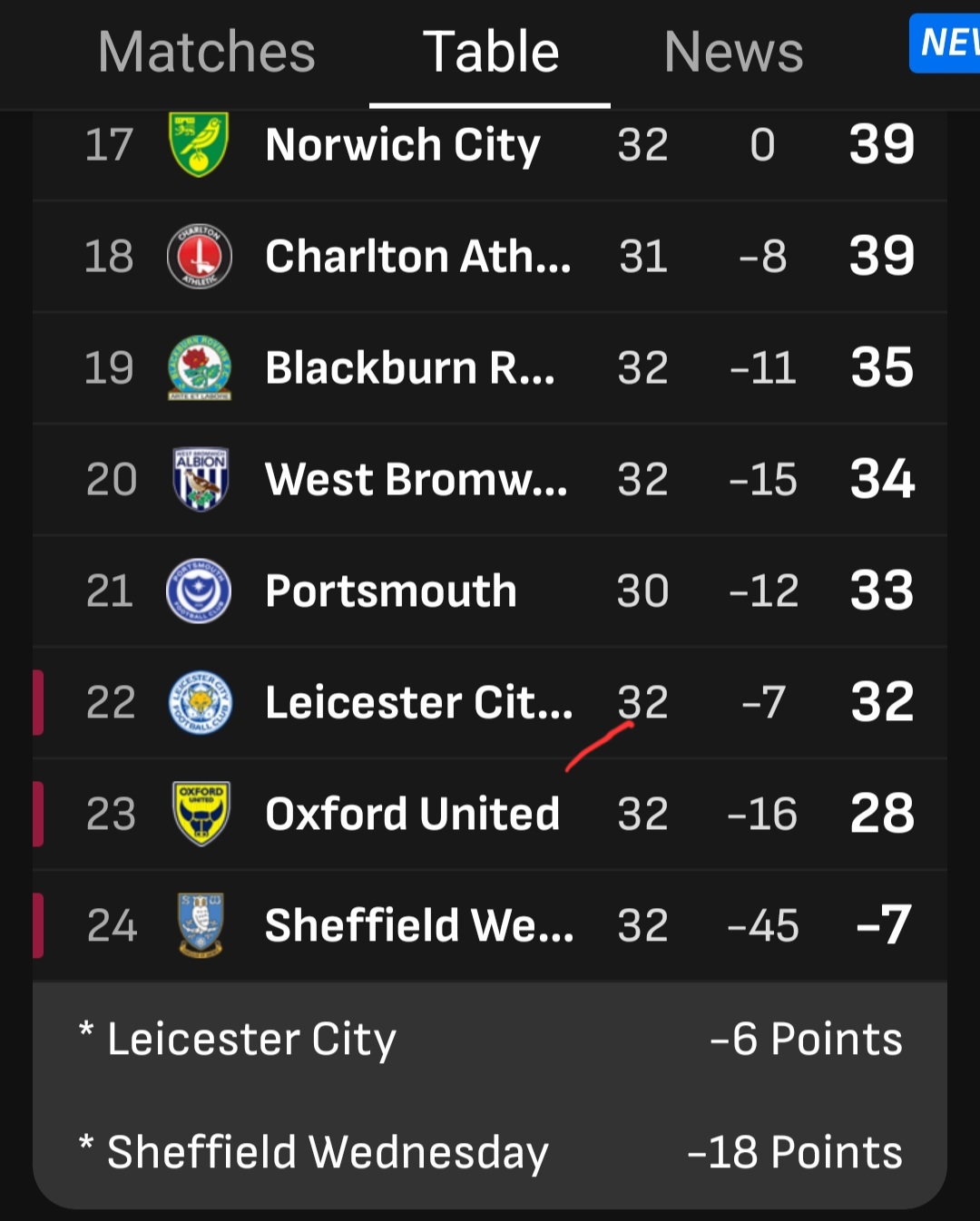Tap the Leicester City fox crest
980x1221 pixels.
(x=200, y=702)
